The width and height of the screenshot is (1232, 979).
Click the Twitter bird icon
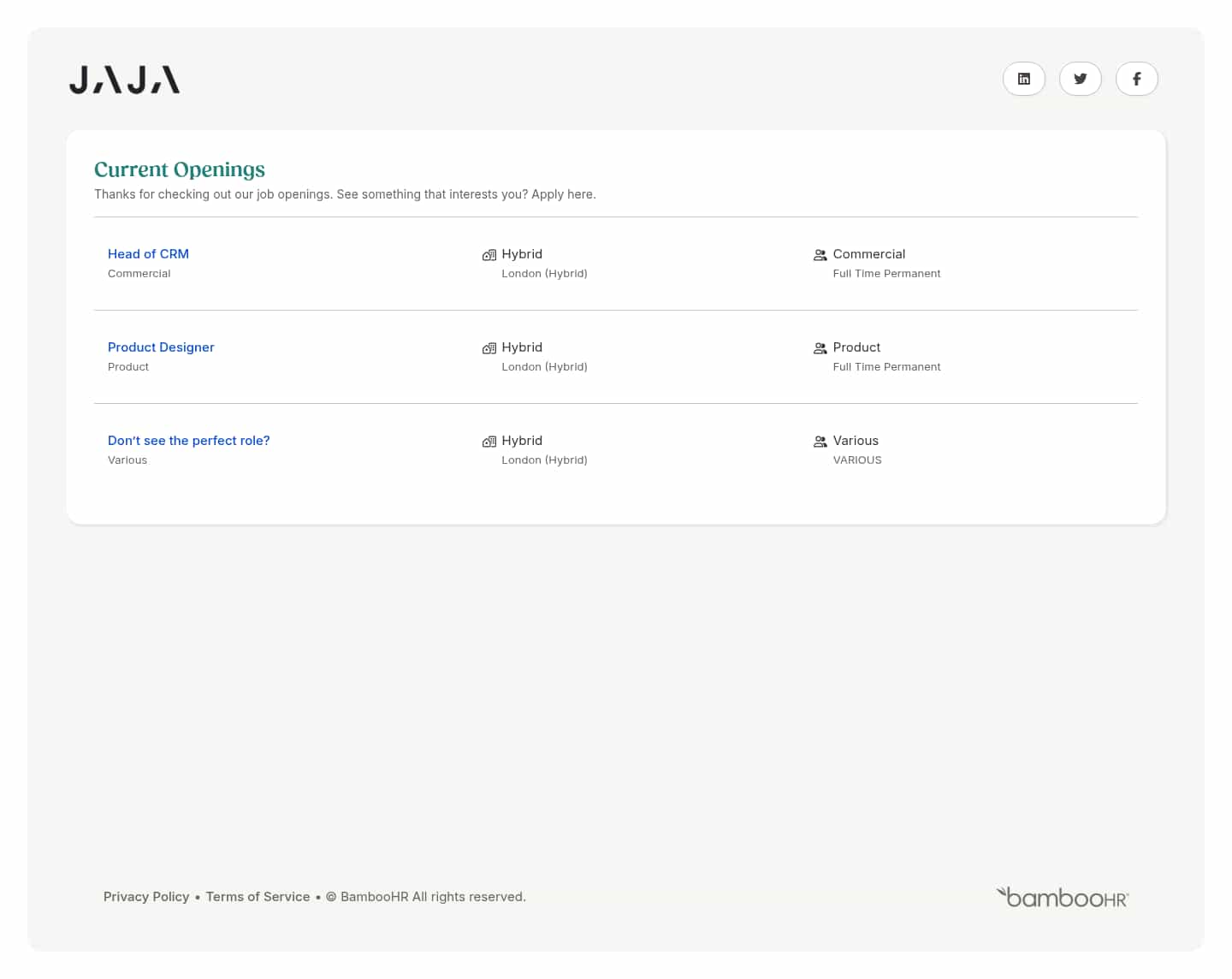coord(1081,79)
